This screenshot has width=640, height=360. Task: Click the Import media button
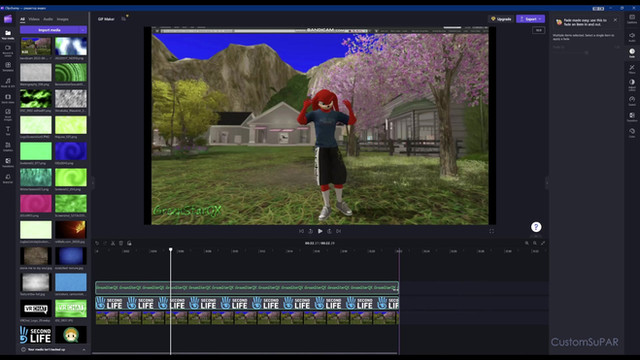(x=49, y=30)
